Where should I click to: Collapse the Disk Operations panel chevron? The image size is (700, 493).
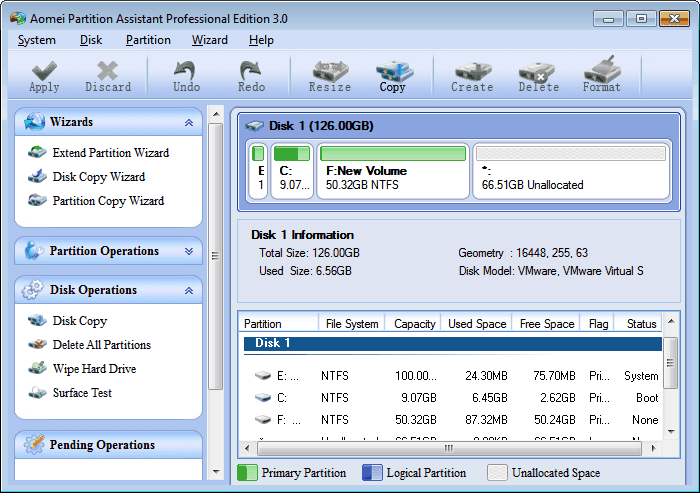pyautogui.click(x=189, y=291)
